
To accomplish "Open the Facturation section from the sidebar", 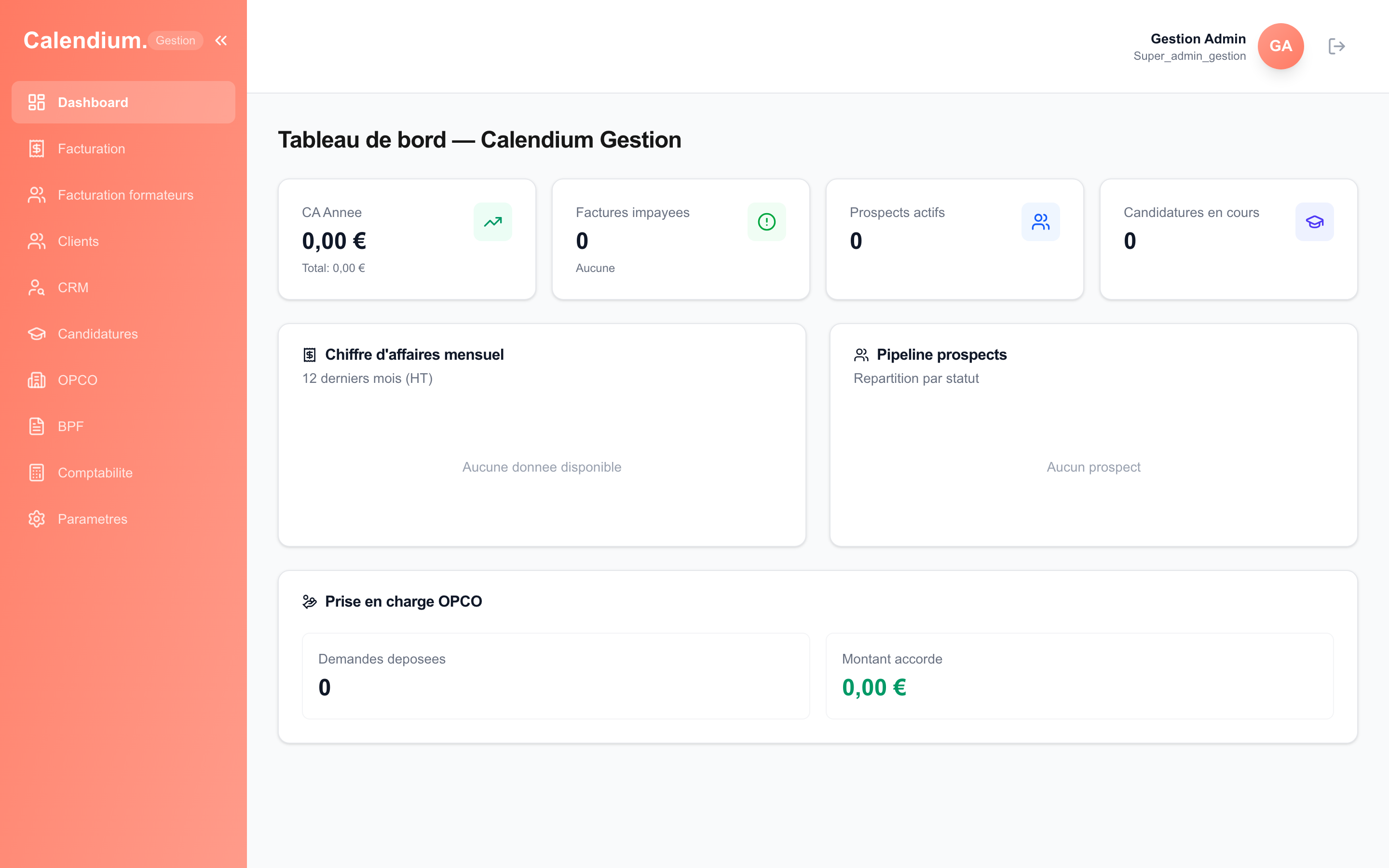I will click(x=91, y=149).
